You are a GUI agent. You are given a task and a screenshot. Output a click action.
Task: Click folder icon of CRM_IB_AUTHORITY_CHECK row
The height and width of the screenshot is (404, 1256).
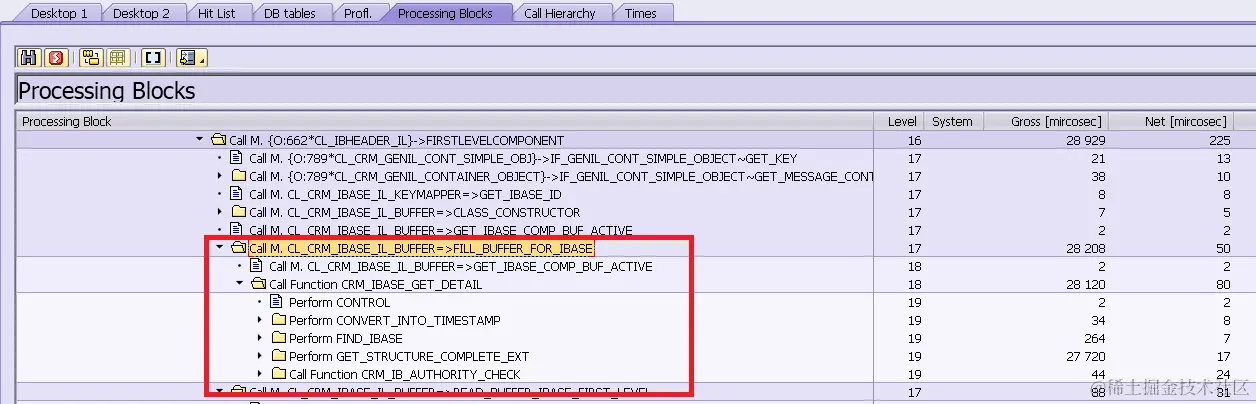(x=278, y=374)
